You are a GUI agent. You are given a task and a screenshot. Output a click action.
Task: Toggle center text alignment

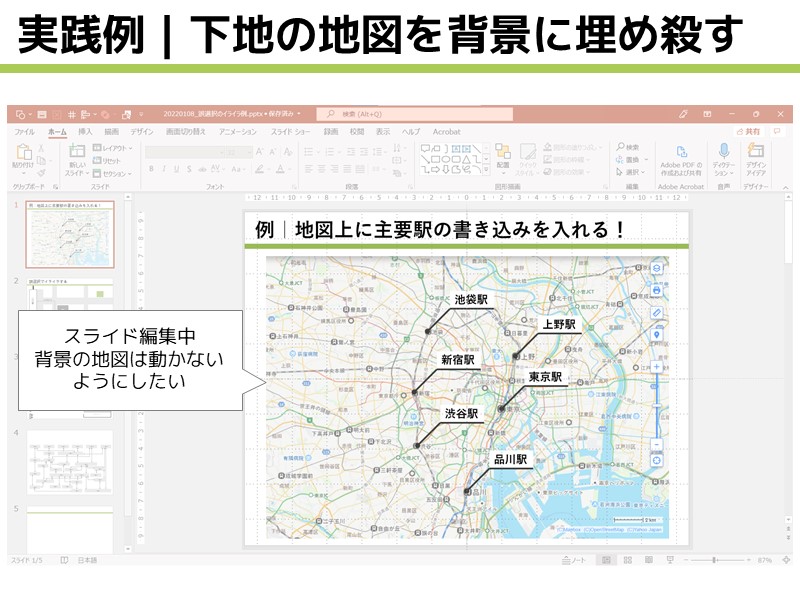pos(321,169)
